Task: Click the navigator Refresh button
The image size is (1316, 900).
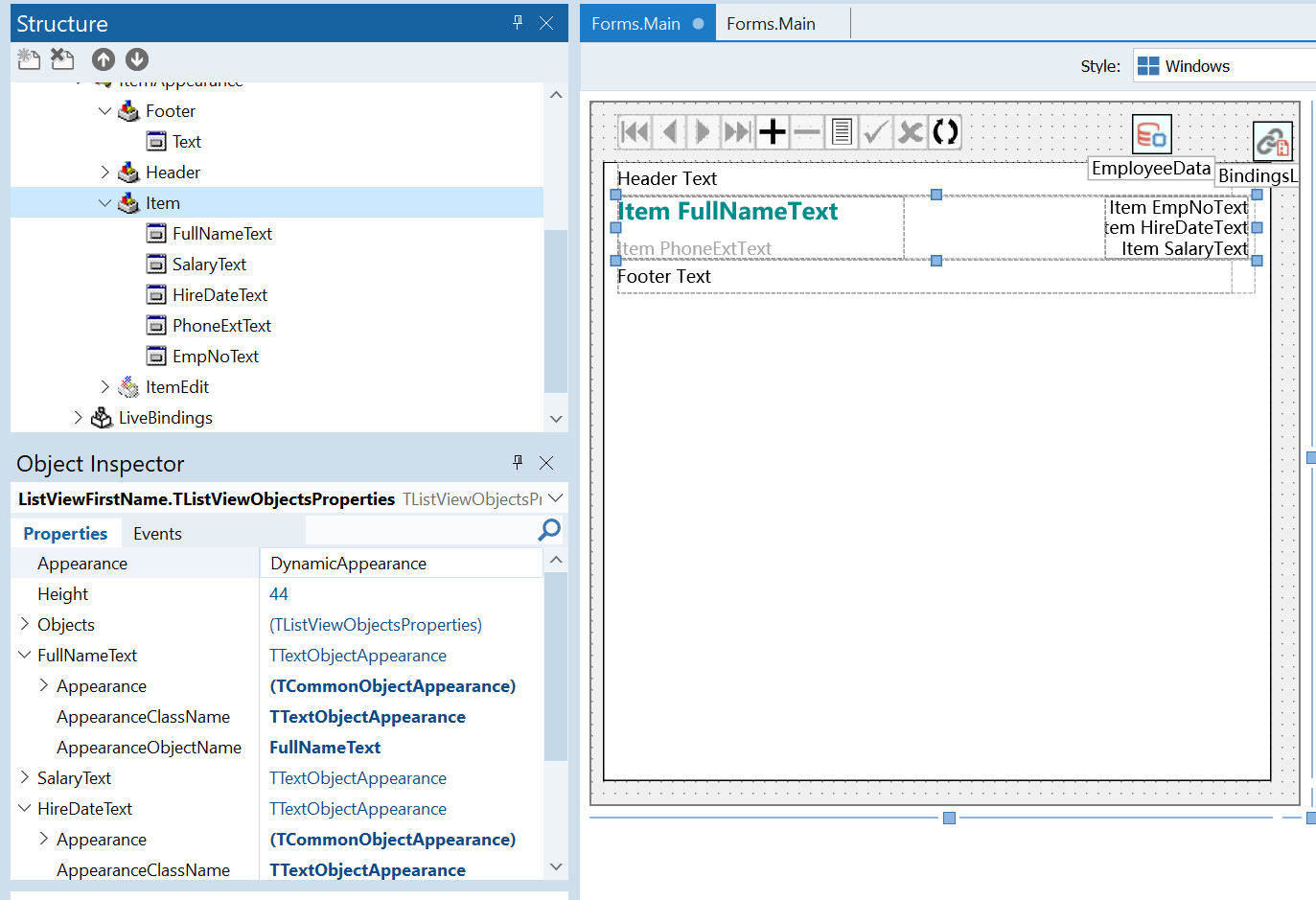Action: pos(945,131)
